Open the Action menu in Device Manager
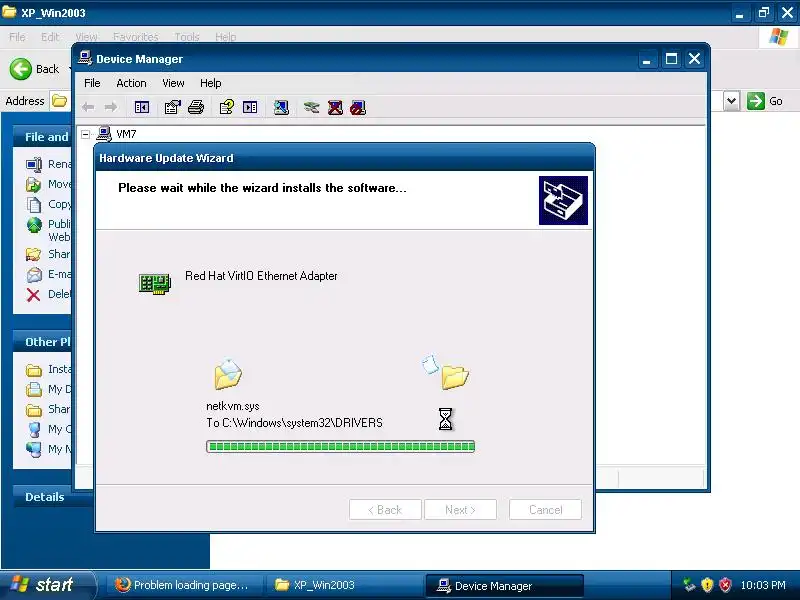This screenshot has width=800, height=600. [x=131, y=83]
